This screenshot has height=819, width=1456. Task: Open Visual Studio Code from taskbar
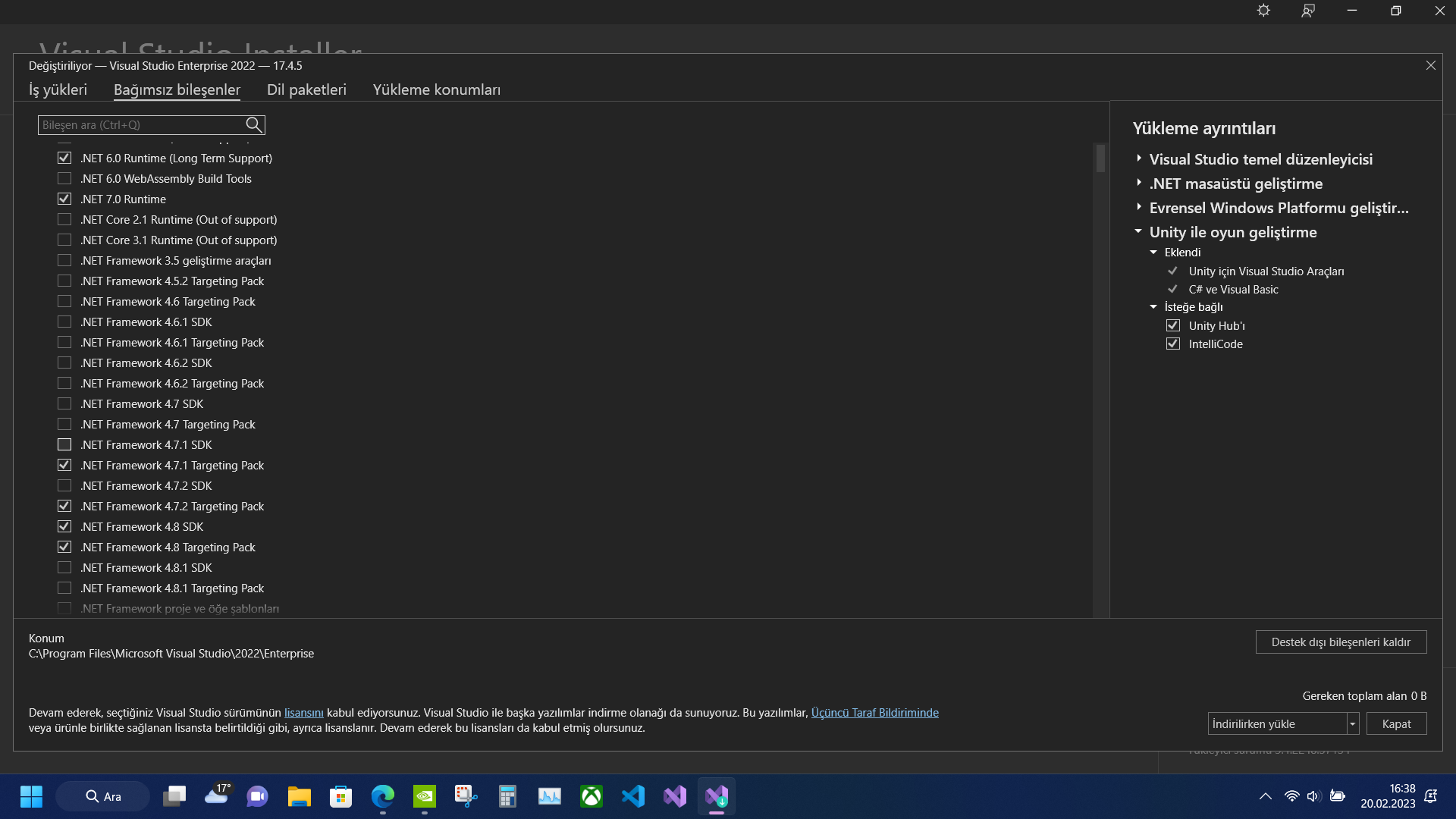click(633, 796)
